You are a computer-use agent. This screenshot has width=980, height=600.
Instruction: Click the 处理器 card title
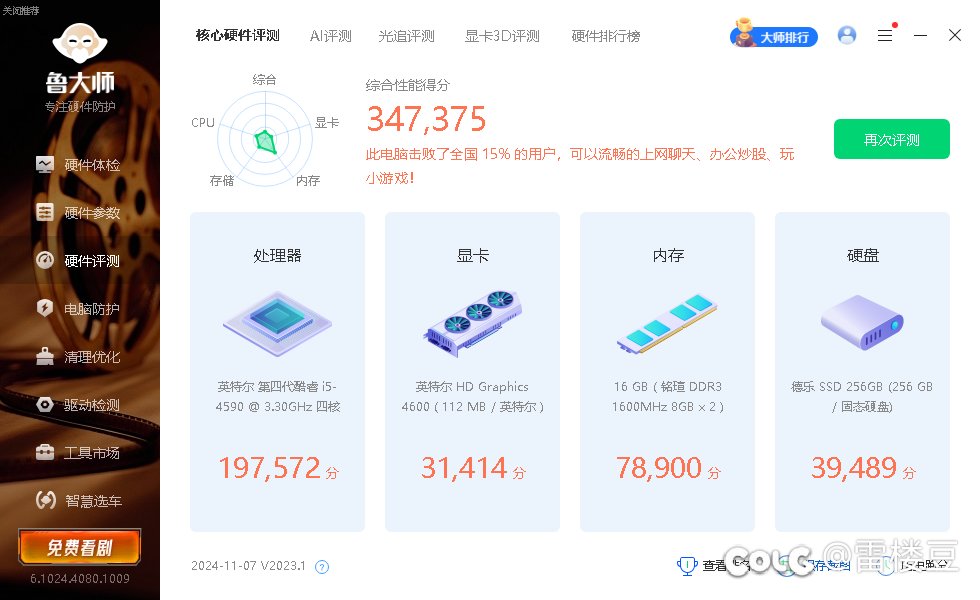point(278,255)
